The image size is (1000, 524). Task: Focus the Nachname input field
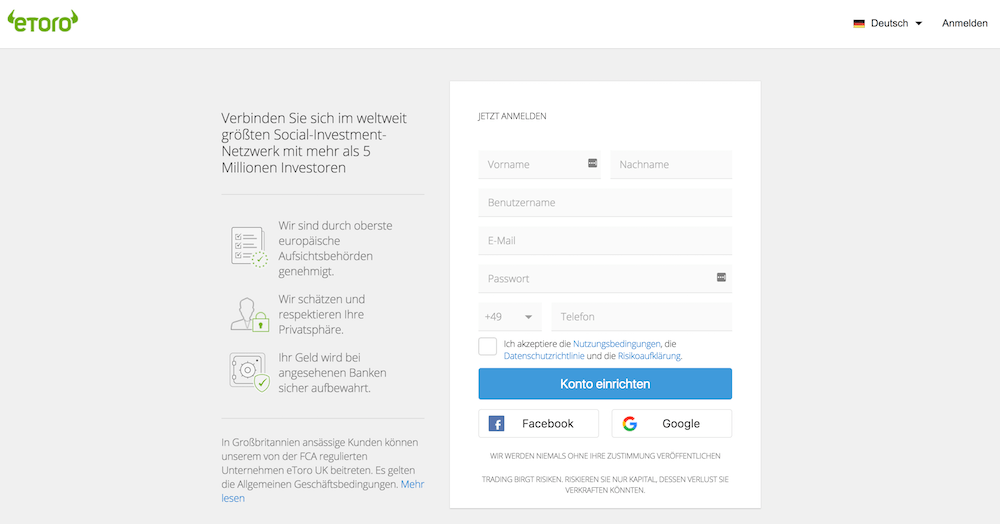(671, 164)
